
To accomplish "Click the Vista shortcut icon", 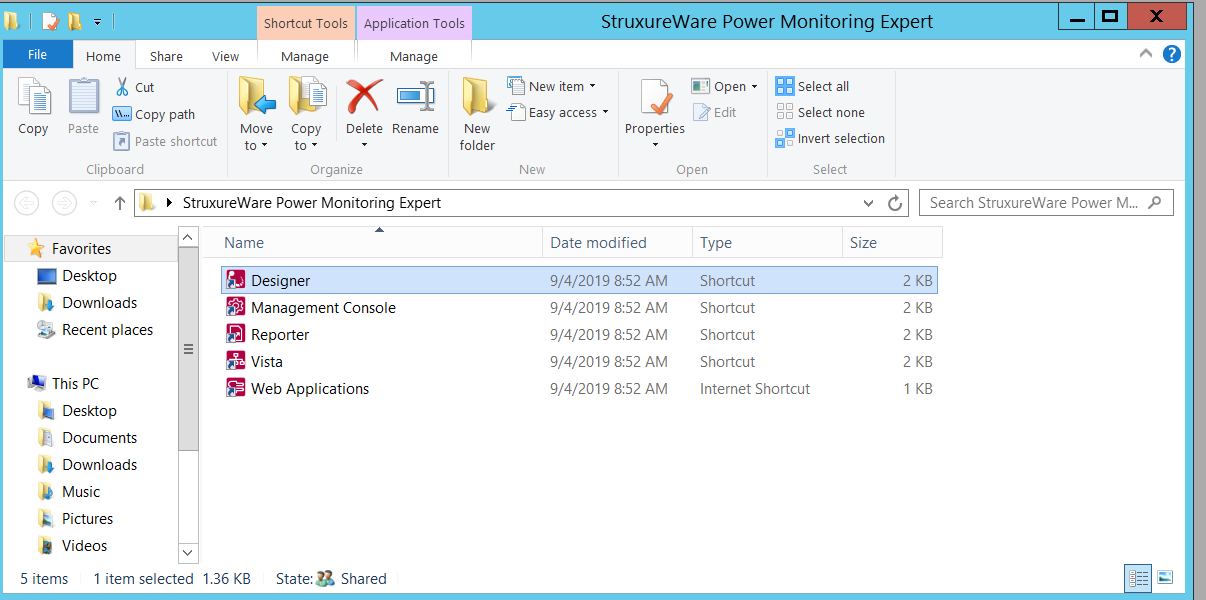I will click(236, 362).
